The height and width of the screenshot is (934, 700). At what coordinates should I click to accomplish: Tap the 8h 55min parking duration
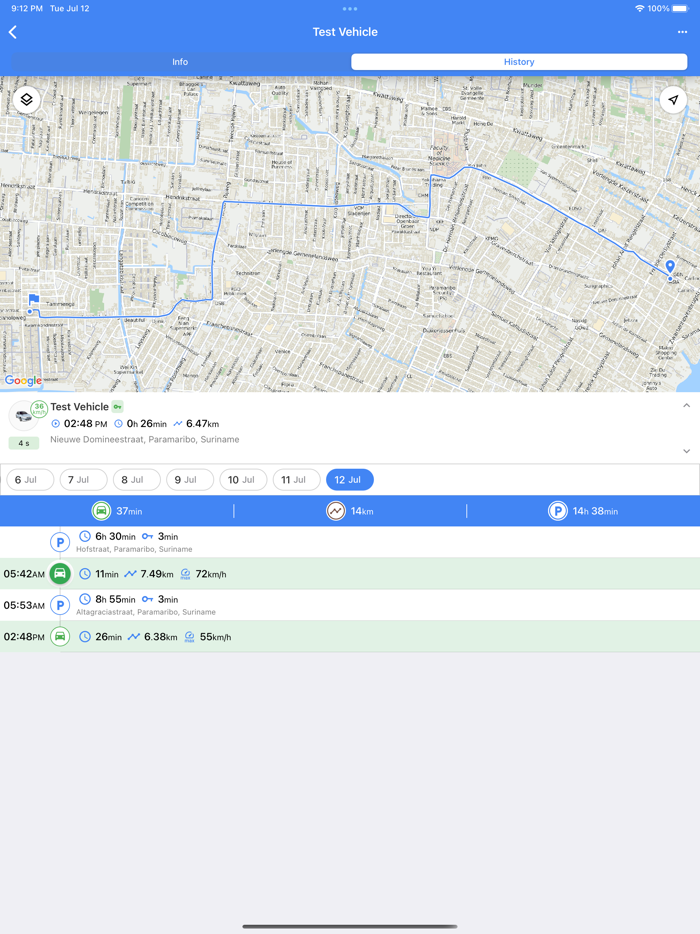pyautogui.click(x=115, y=599)
